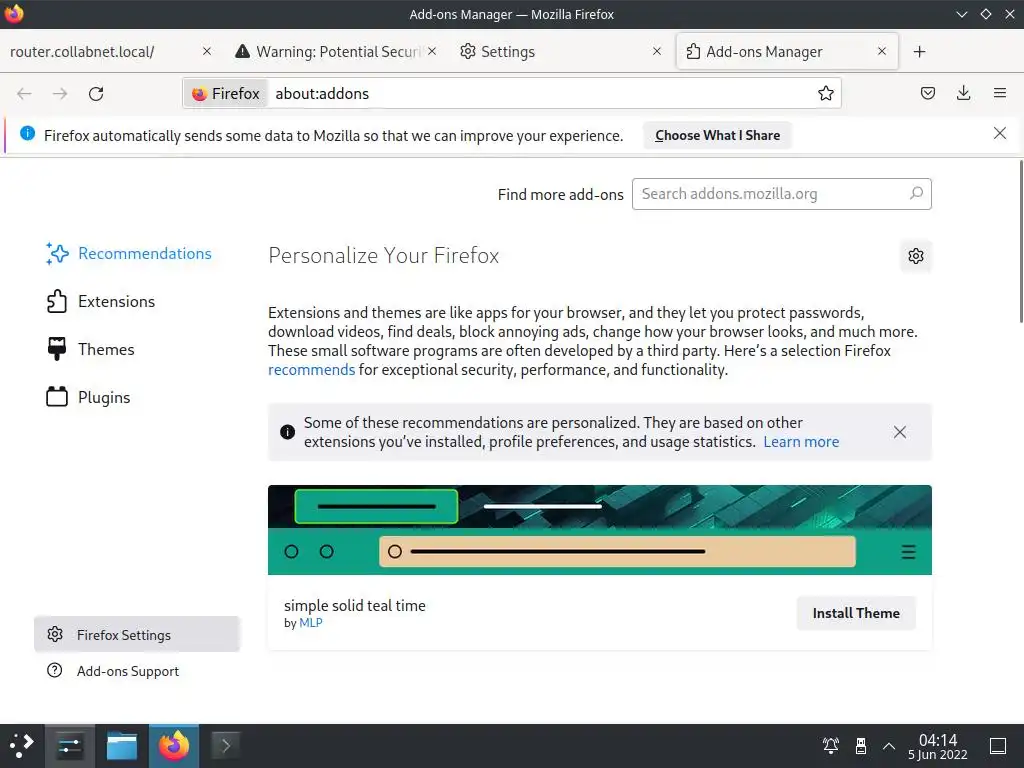
Task: Bookmark this page with the star icon
Action: (x=825, y=93)
